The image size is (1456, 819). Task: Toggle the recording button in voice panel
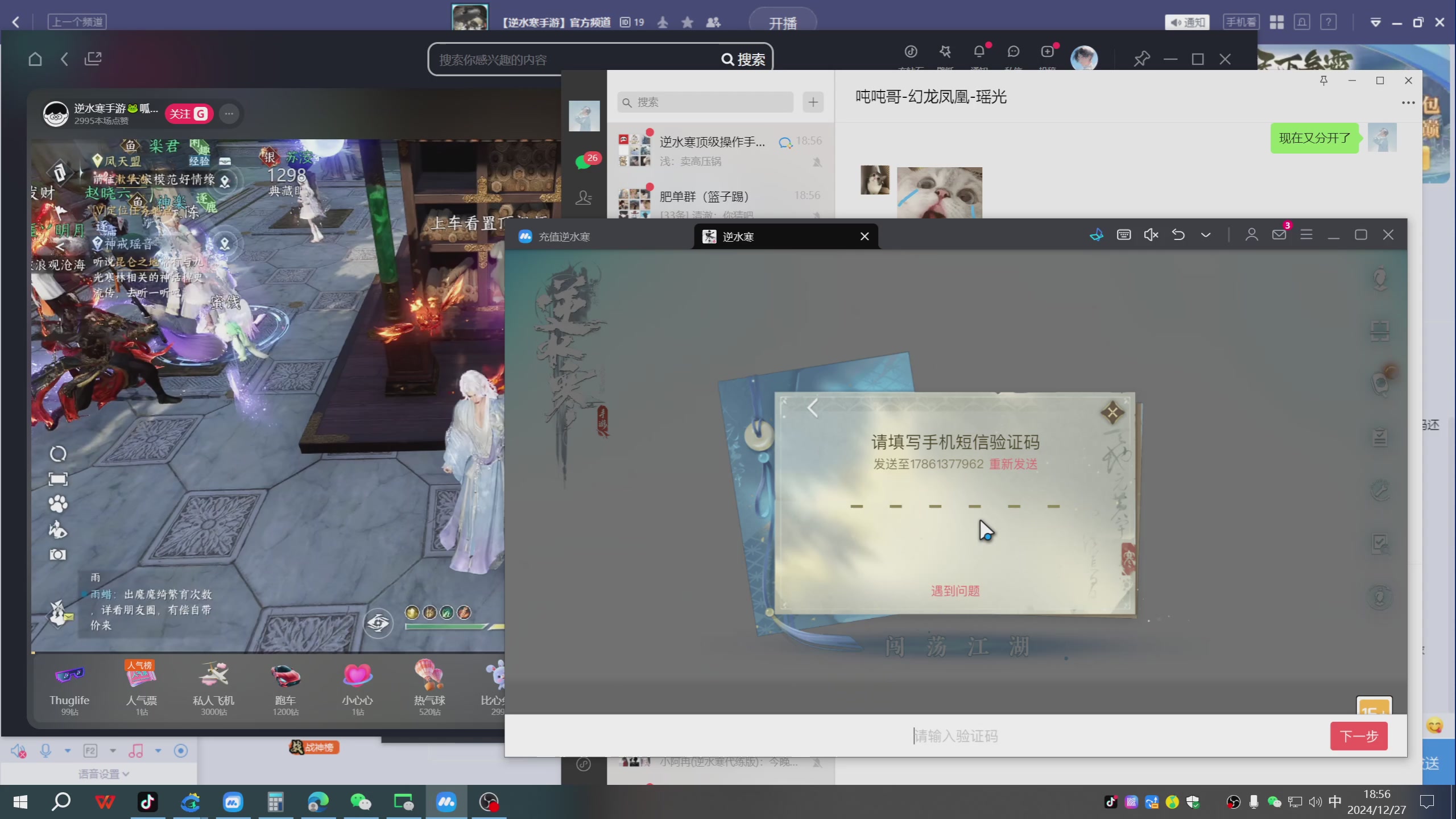tap(181, 751)
